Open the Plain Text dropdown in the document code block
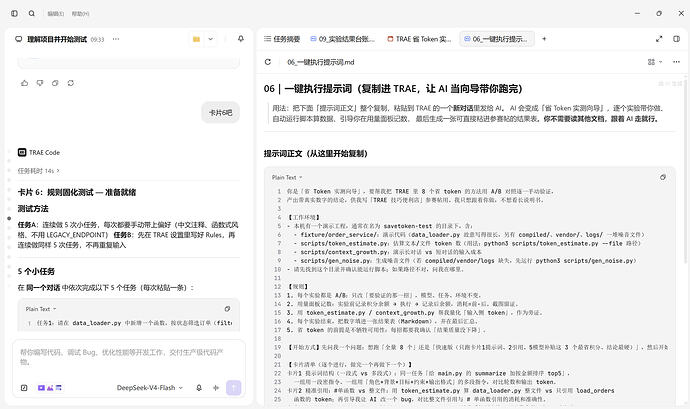Screen dimensions: 690x409 click(x=287, y=177)
